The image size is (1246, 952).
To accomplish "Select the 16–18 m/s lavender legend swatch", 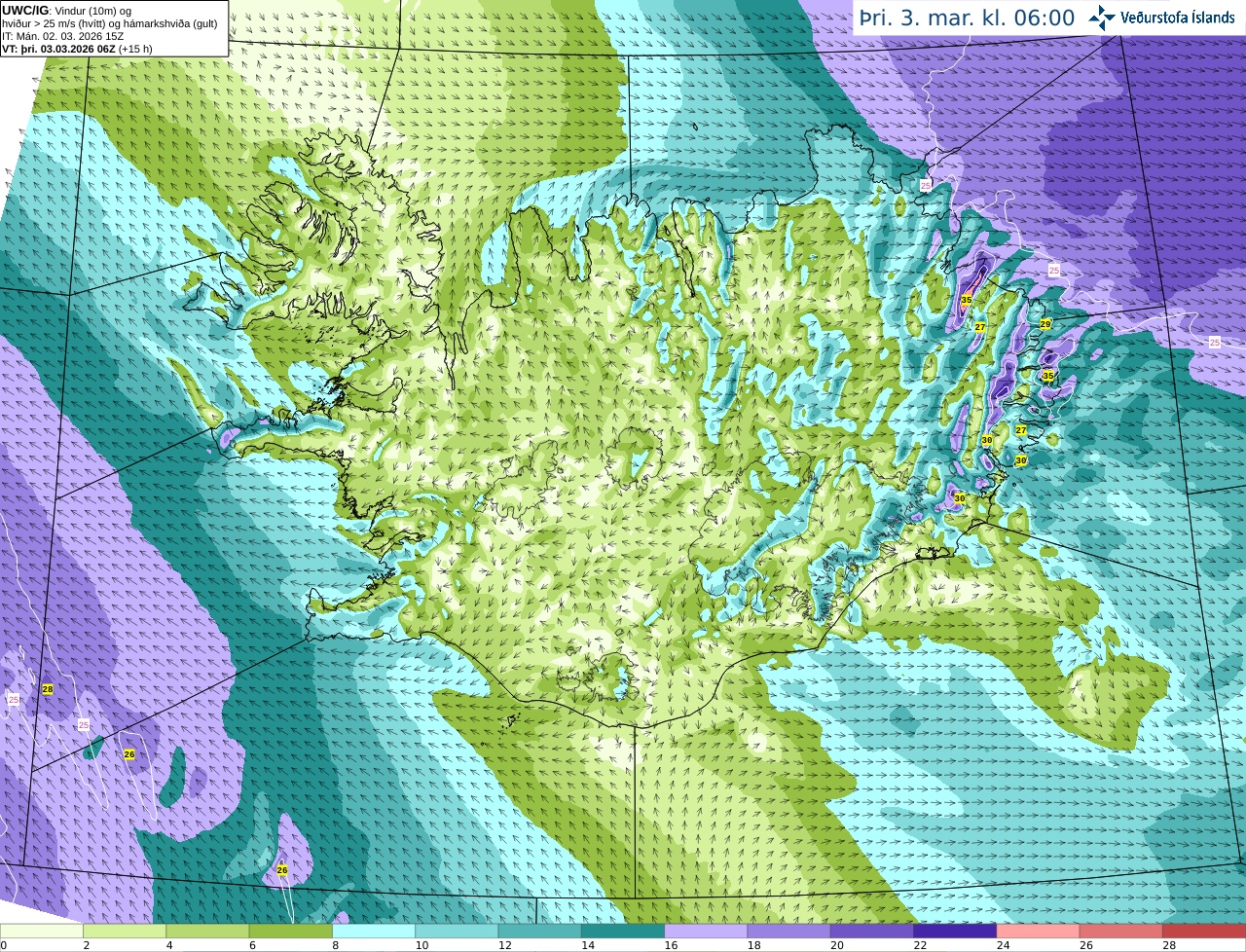I will tap(706, 931).
